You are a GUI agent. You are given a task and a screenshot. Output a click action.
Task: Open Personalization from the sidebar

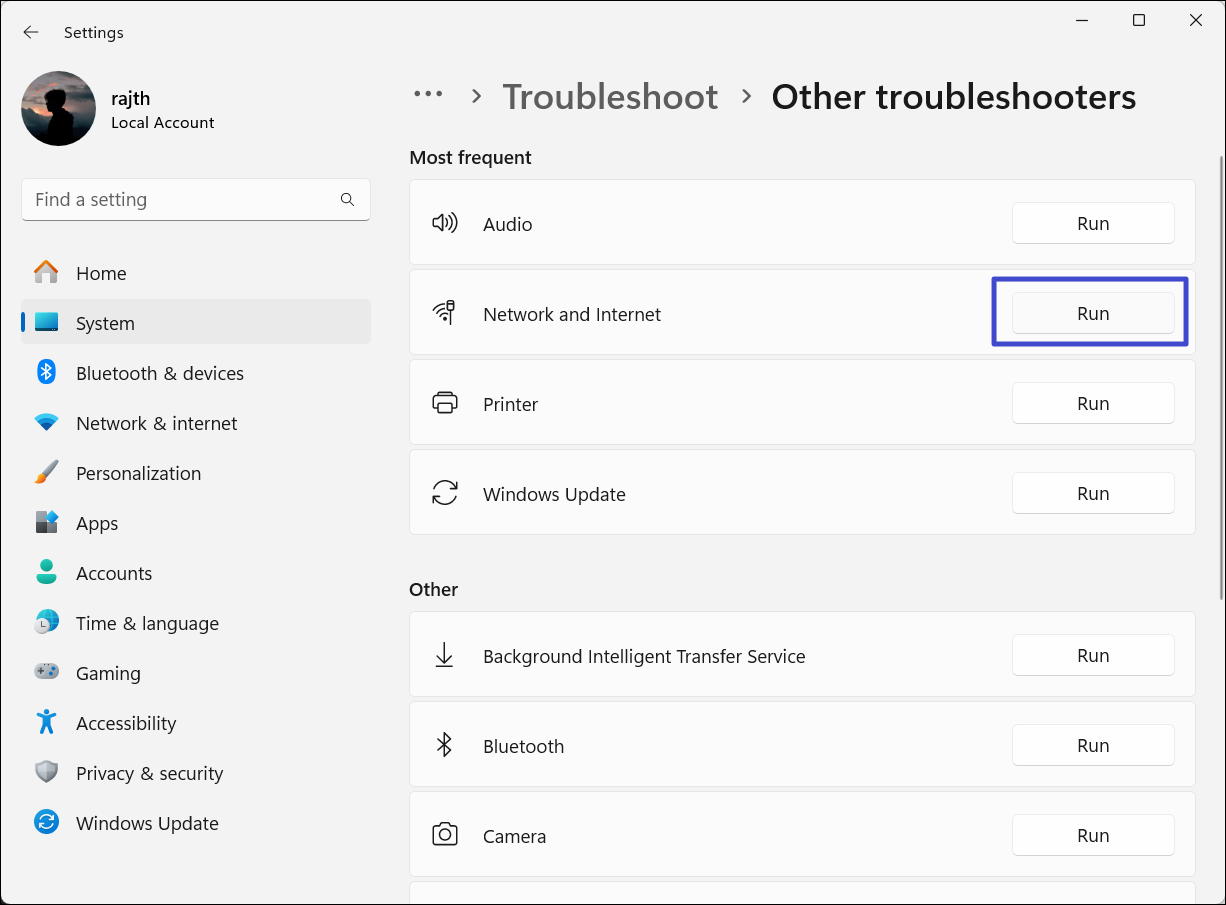138,473
